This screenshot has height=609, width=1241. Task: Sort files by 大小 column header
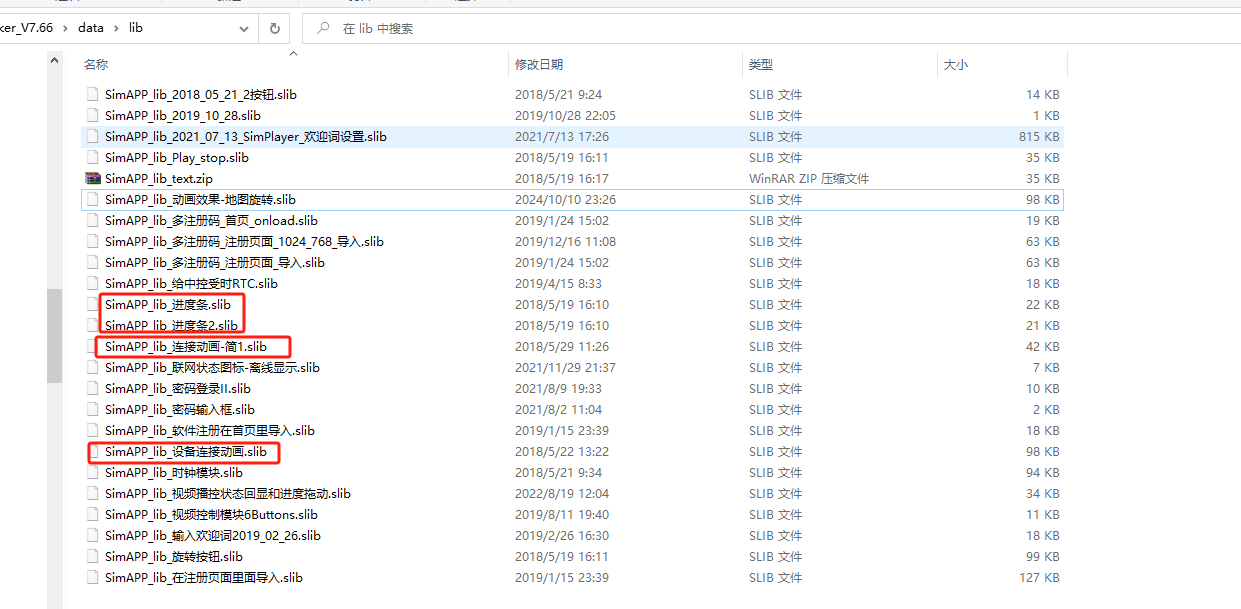point(955,65)
